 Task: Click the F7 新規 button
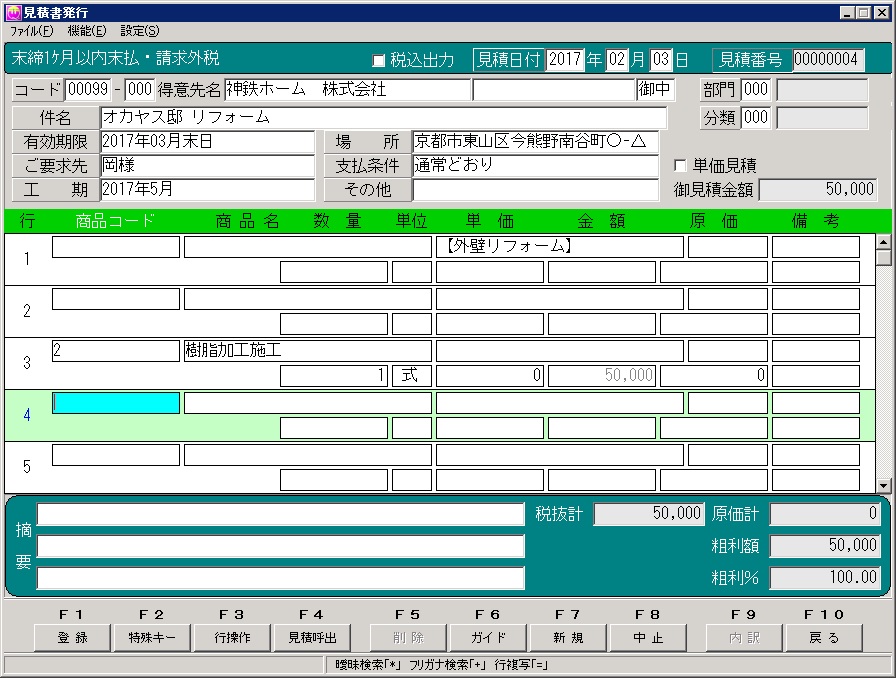pyautogui.click(x=568, y=637)
